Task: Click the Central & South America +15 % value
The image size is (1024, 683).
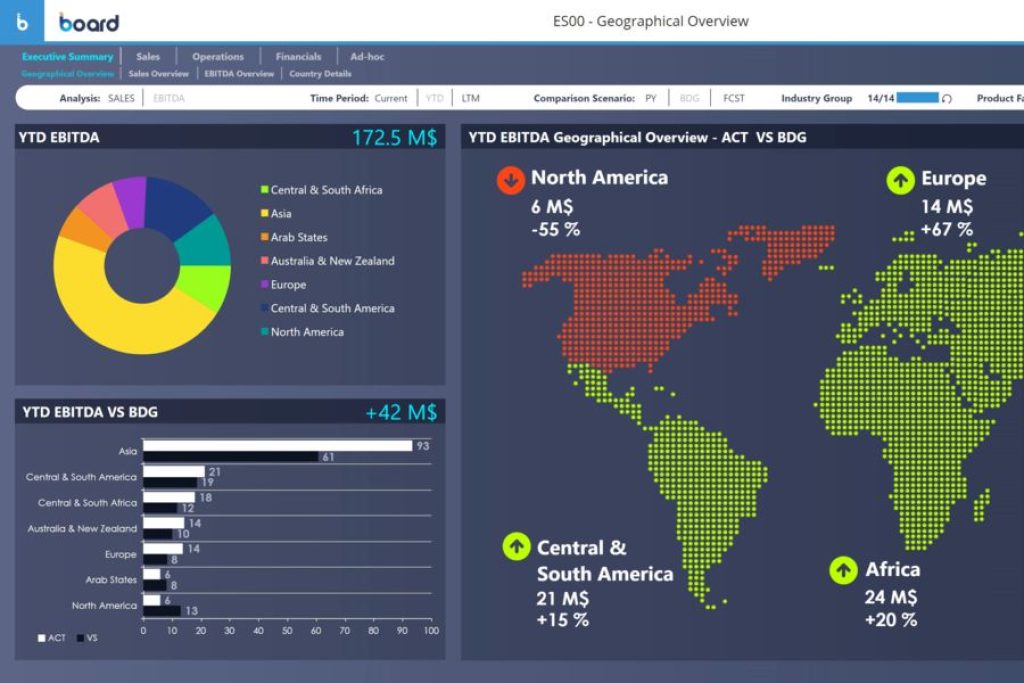Action: point(562,620)
